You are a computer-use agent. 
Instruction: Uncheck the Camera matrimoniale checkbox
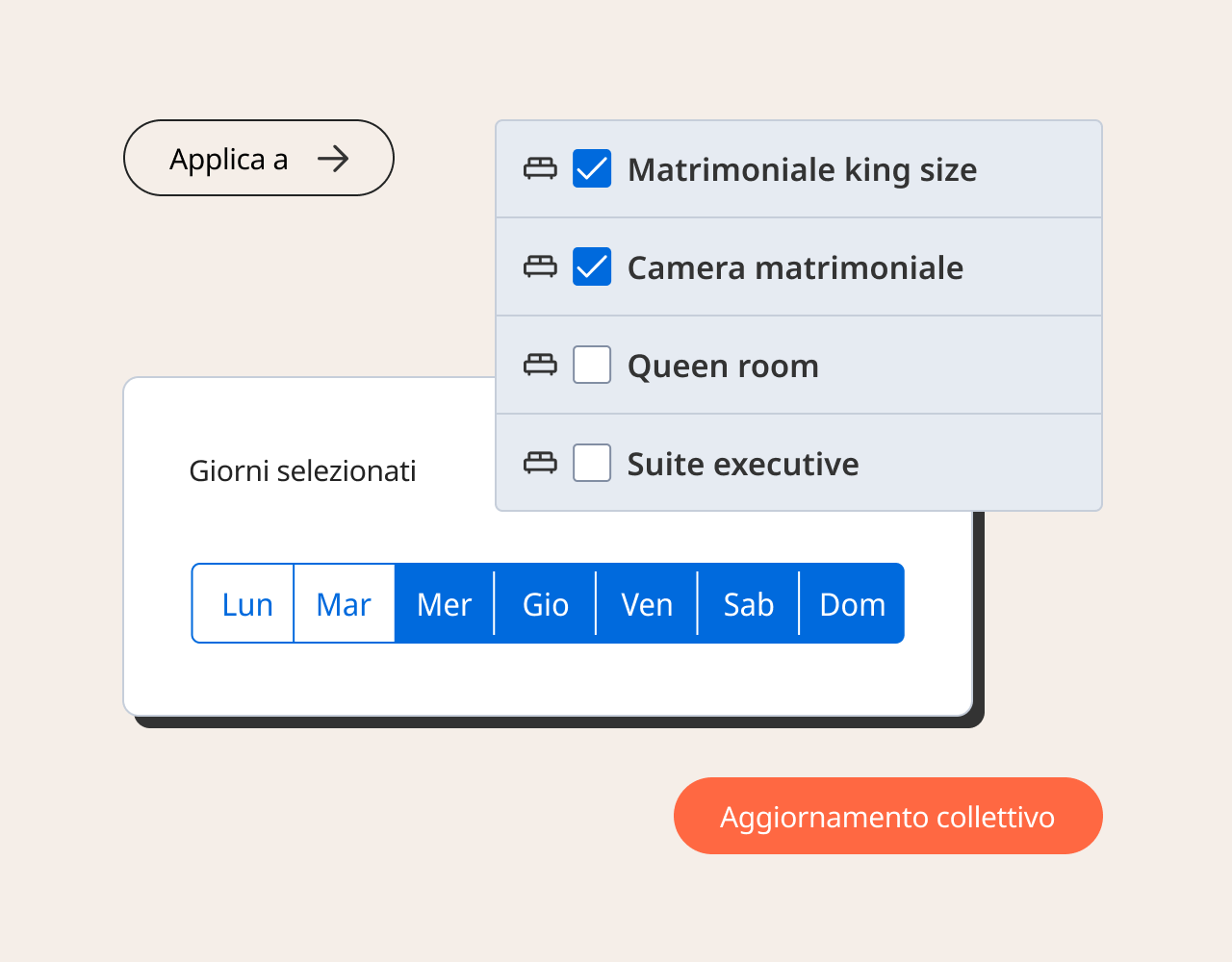tap(592, 267)
